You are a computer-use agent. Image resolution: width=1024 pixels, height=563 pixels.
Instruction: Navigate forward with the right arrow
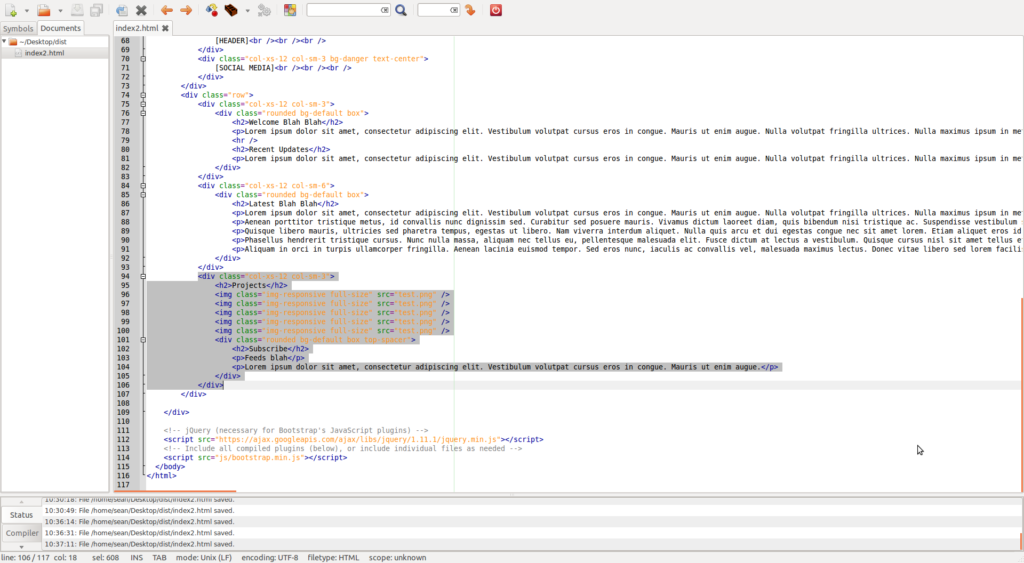click(x=186, y=10)
